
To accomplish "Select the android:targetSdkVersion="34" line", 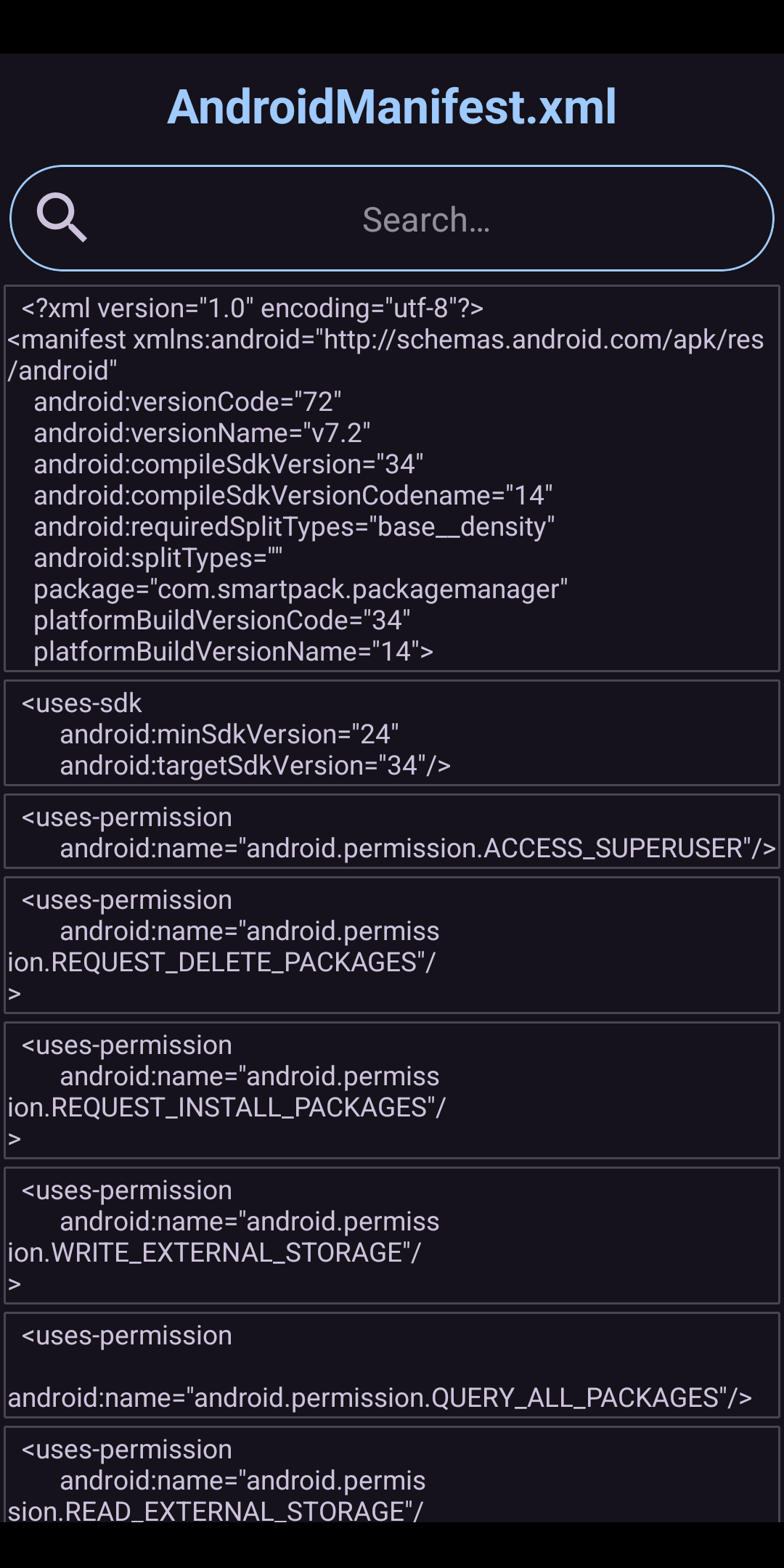I will pos(255,766).
